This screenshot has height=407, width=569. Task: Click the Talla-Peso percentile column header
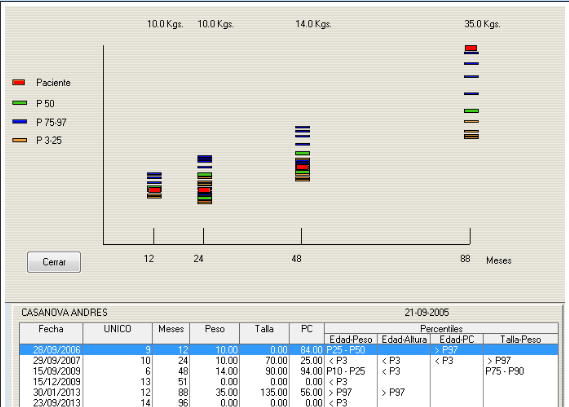click(521, 339)
